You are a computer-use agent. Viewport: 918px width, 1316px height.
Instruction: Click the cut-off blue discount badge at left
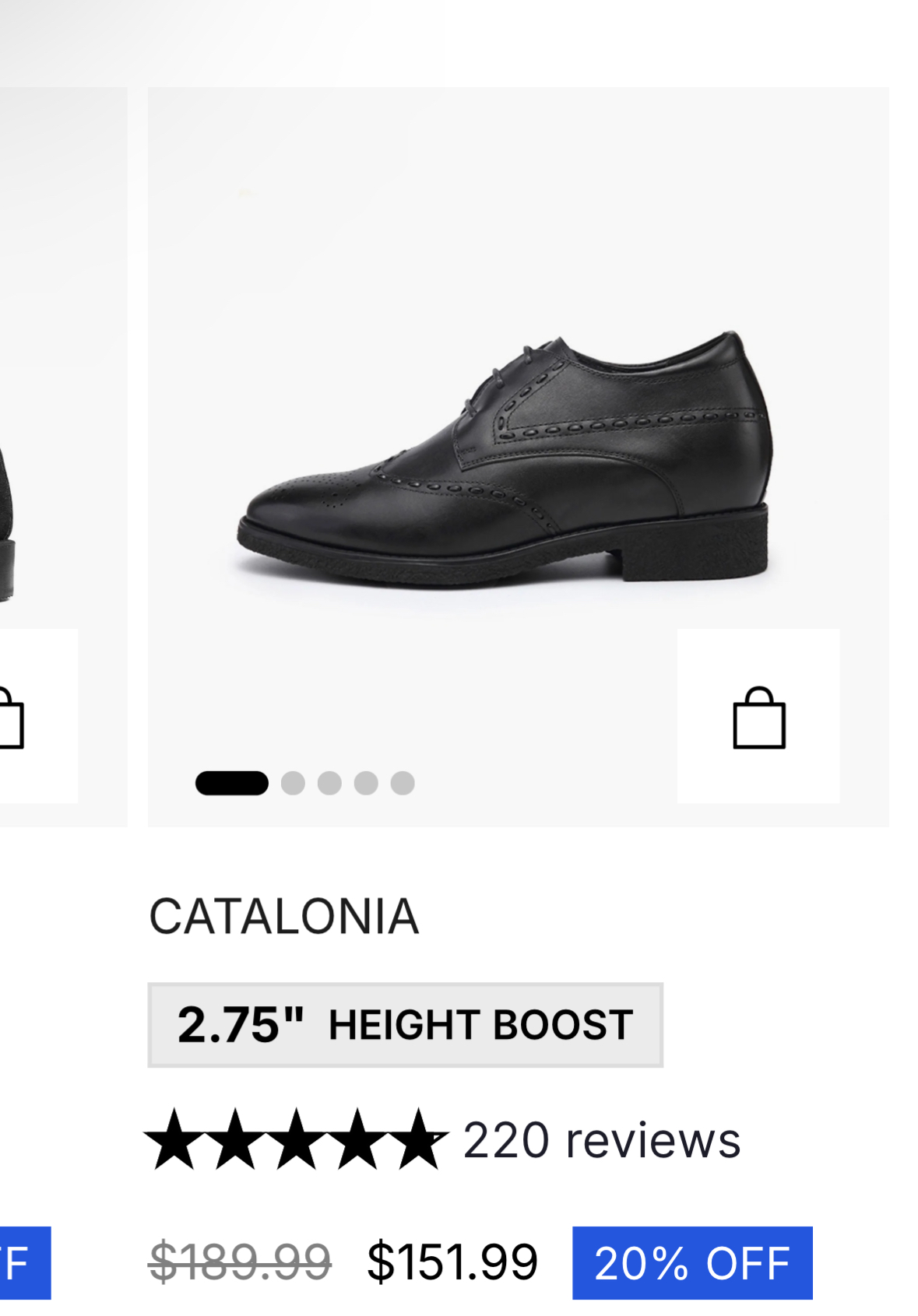(x=22, y=1262)
